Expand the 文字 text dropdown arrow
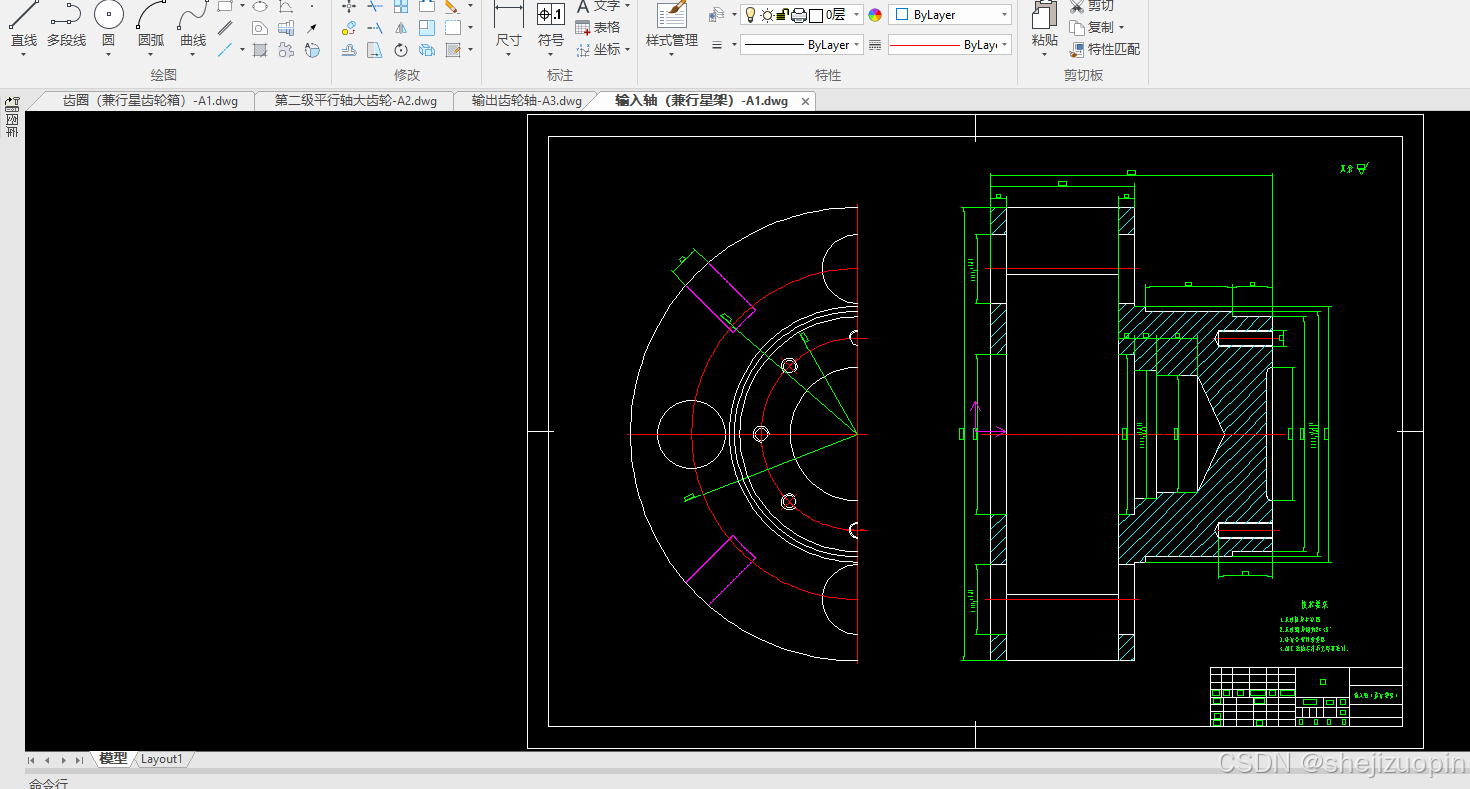Screen dimensions: 1470x789 (x=627, y=6)
